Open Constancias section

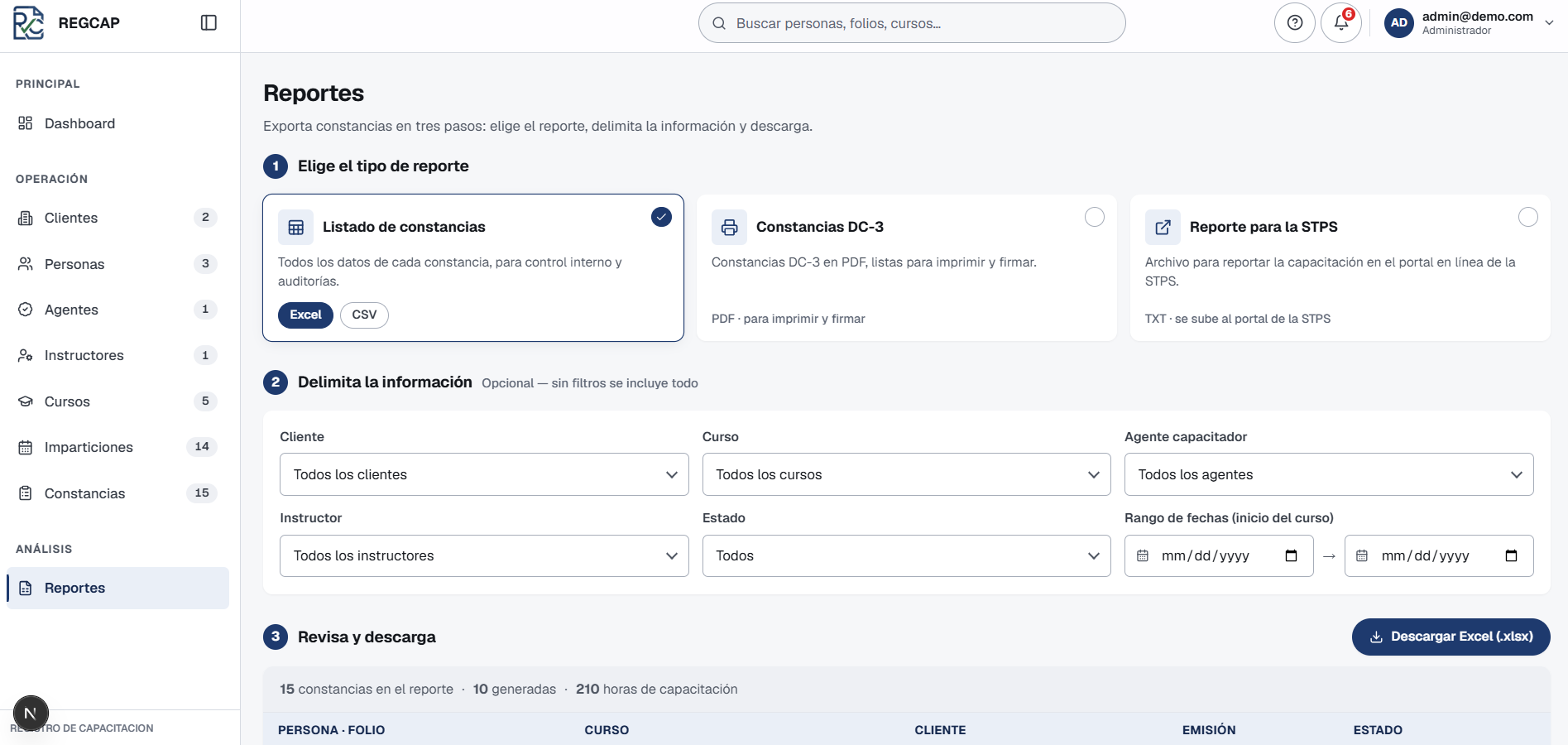117,493
